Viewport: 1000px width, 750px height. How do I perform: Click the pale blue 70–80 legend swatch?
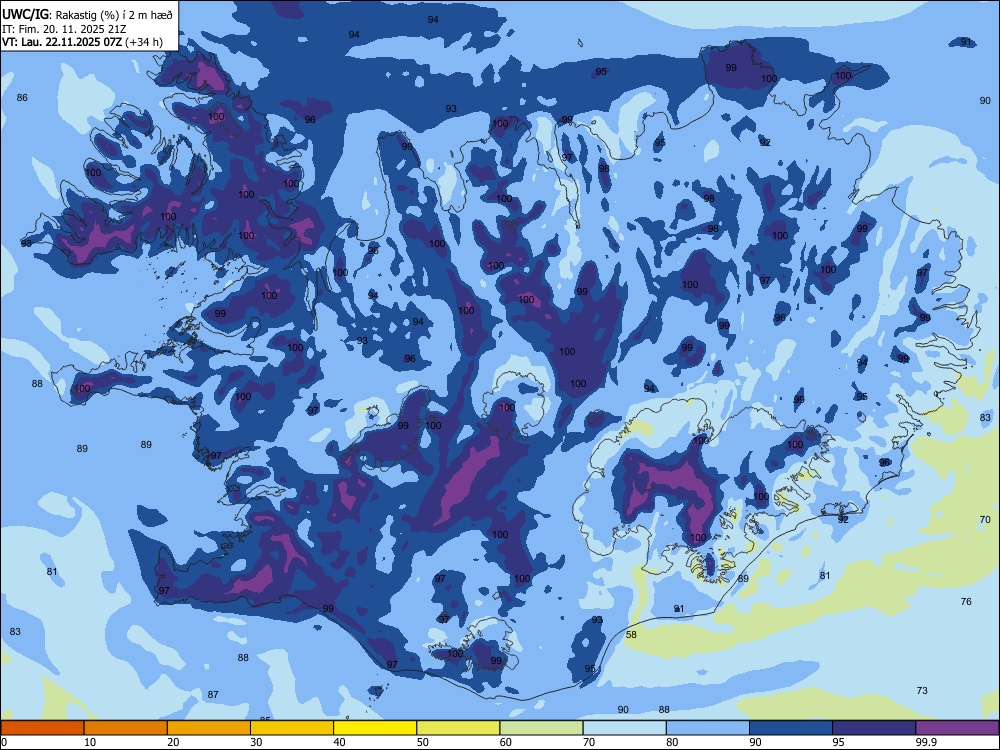tap(625, 728)
